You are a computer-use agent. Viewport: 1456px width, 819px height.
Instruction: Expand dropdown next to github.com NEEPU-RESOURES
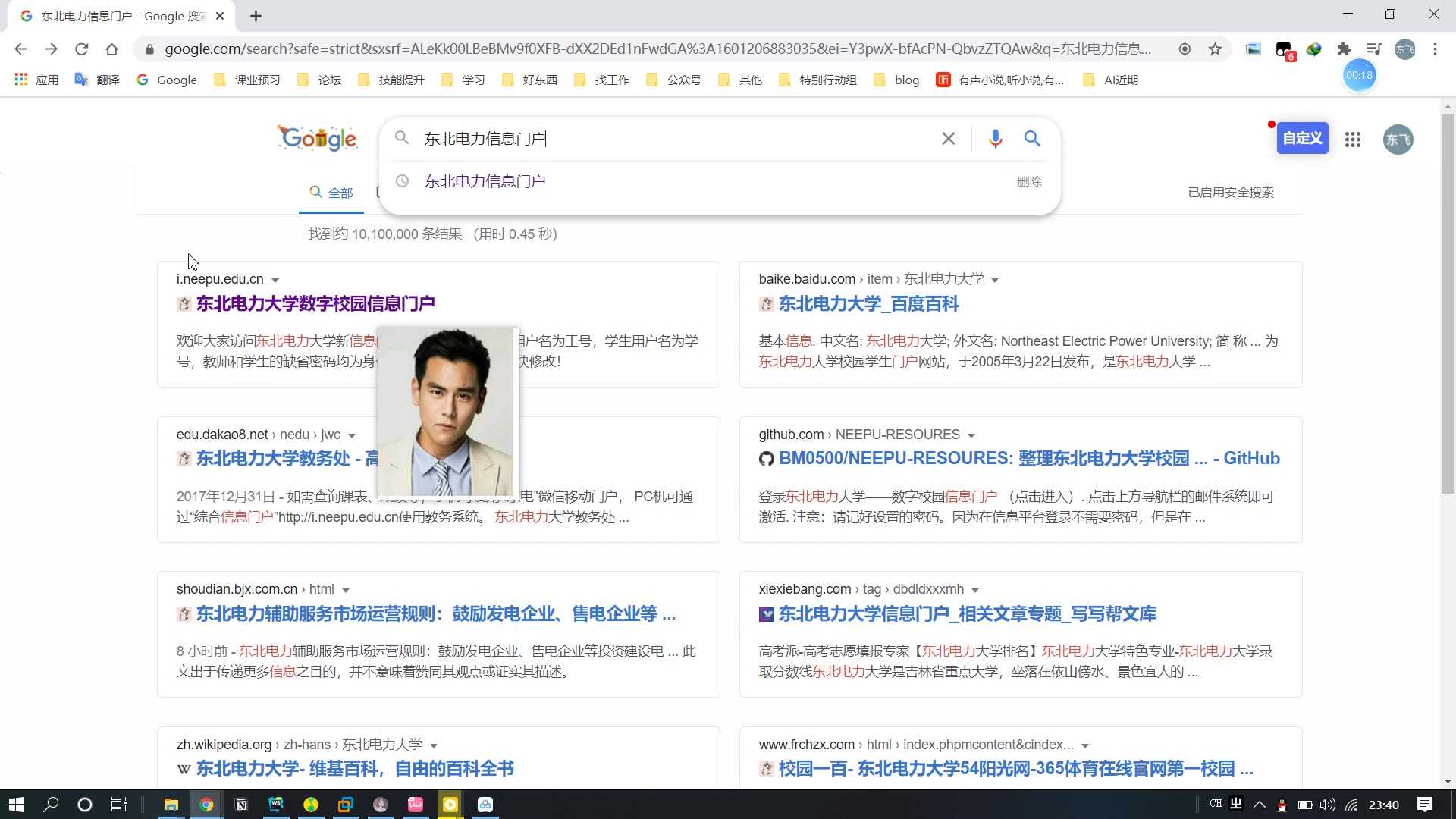click(971, 436)
